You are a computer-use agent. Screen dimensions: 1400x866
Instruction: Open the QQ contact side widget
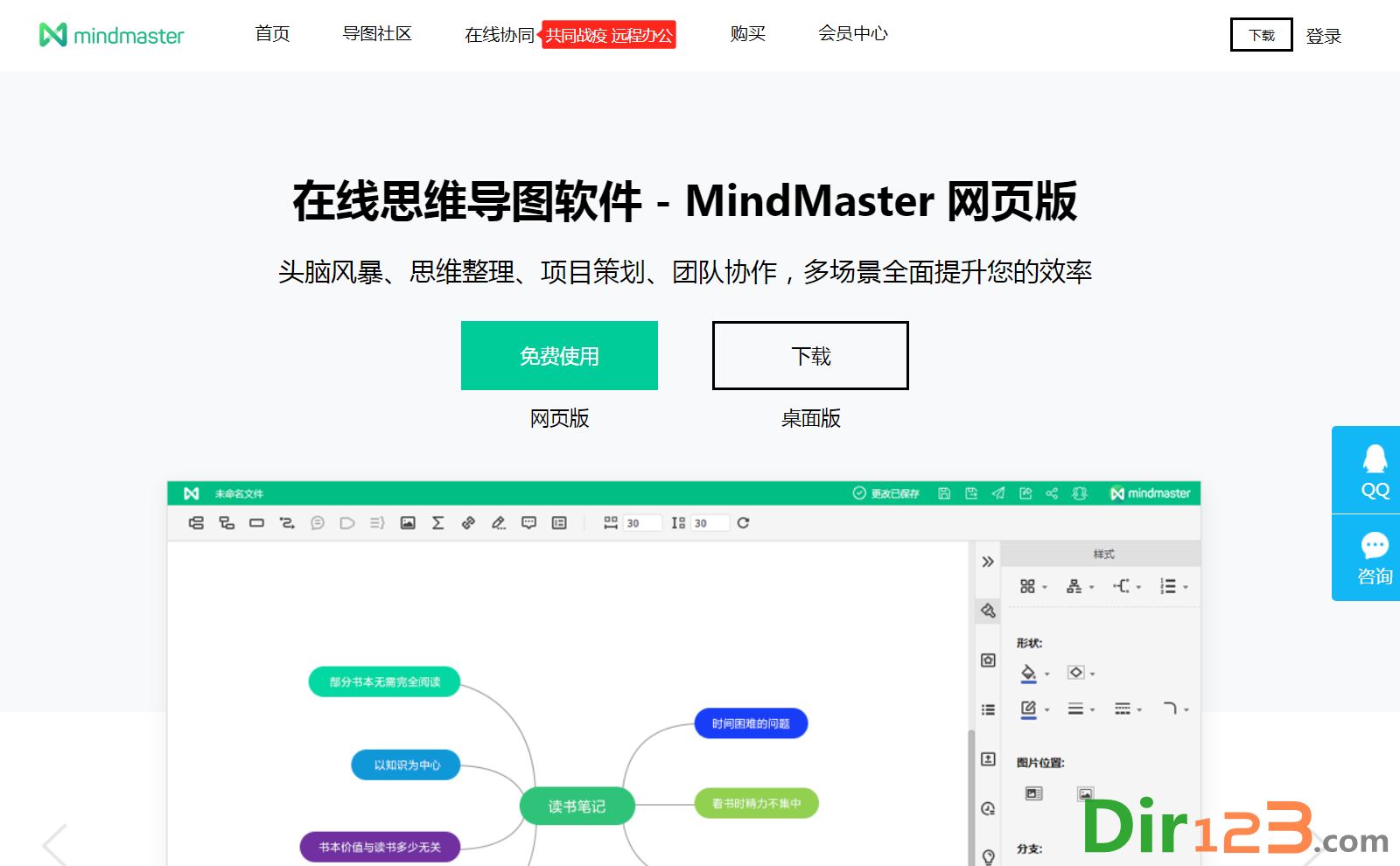1366,470
